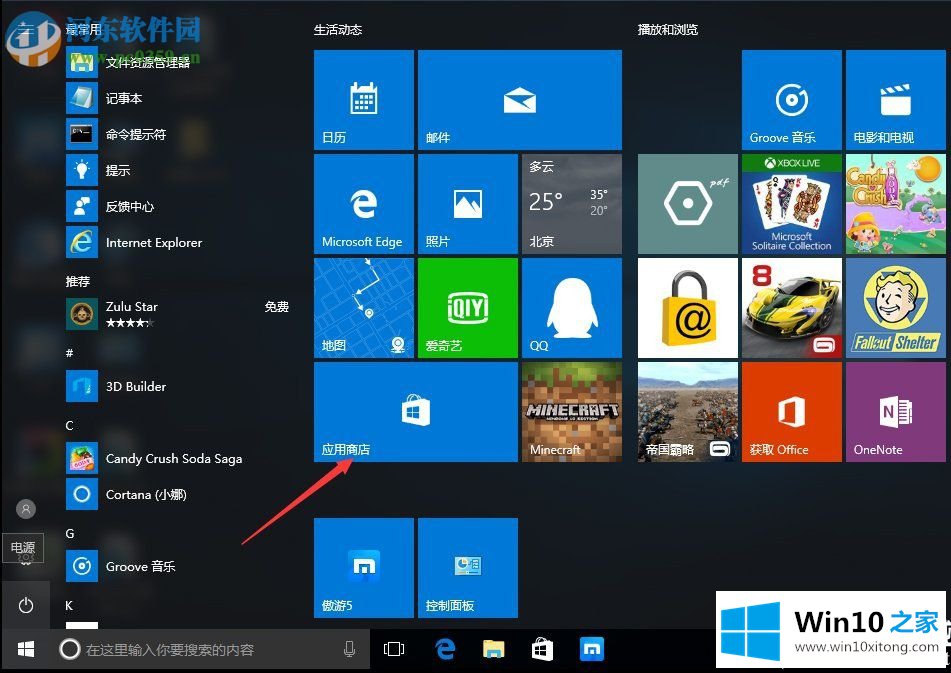Launch Microsoft Solitaire Collection tile
This screenshot has height=673, width=951.
coord(791,204)
